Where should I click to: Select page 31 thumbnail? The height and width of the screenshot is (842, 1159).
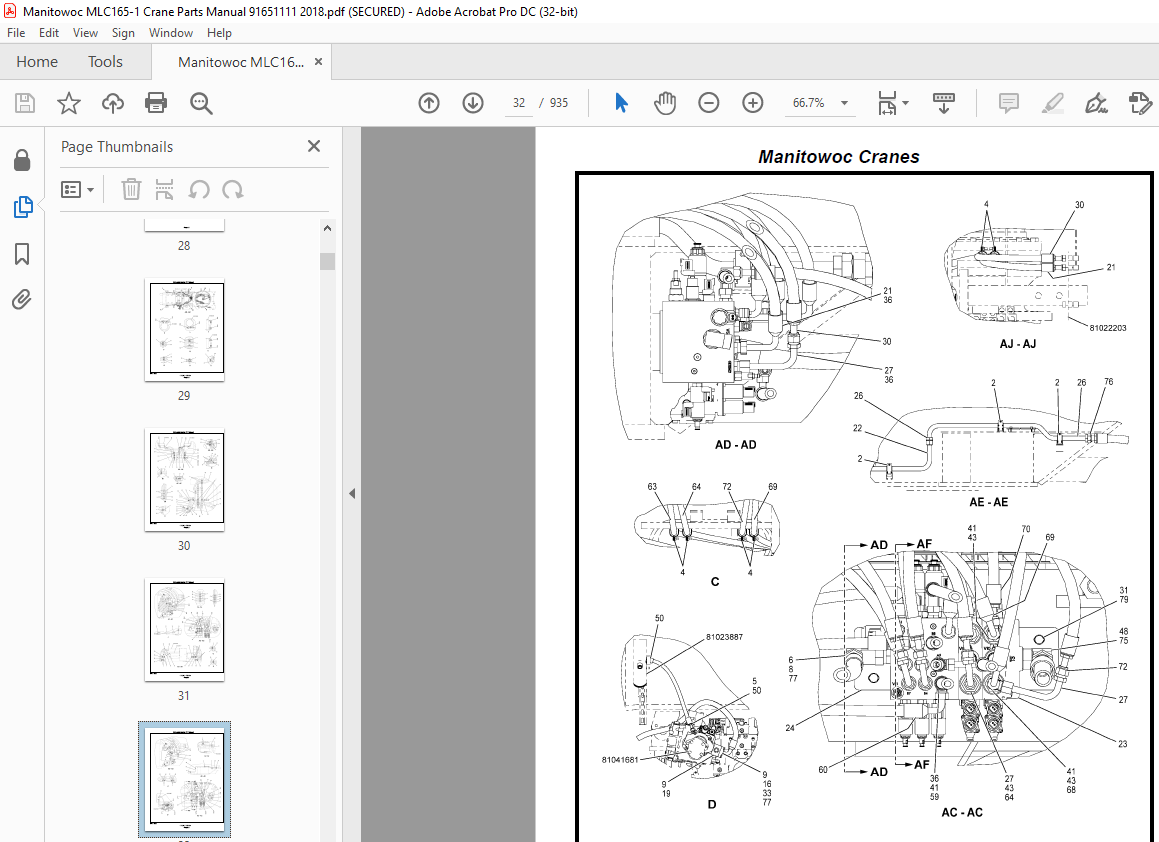pyautogui.click(x=184, y=630)
